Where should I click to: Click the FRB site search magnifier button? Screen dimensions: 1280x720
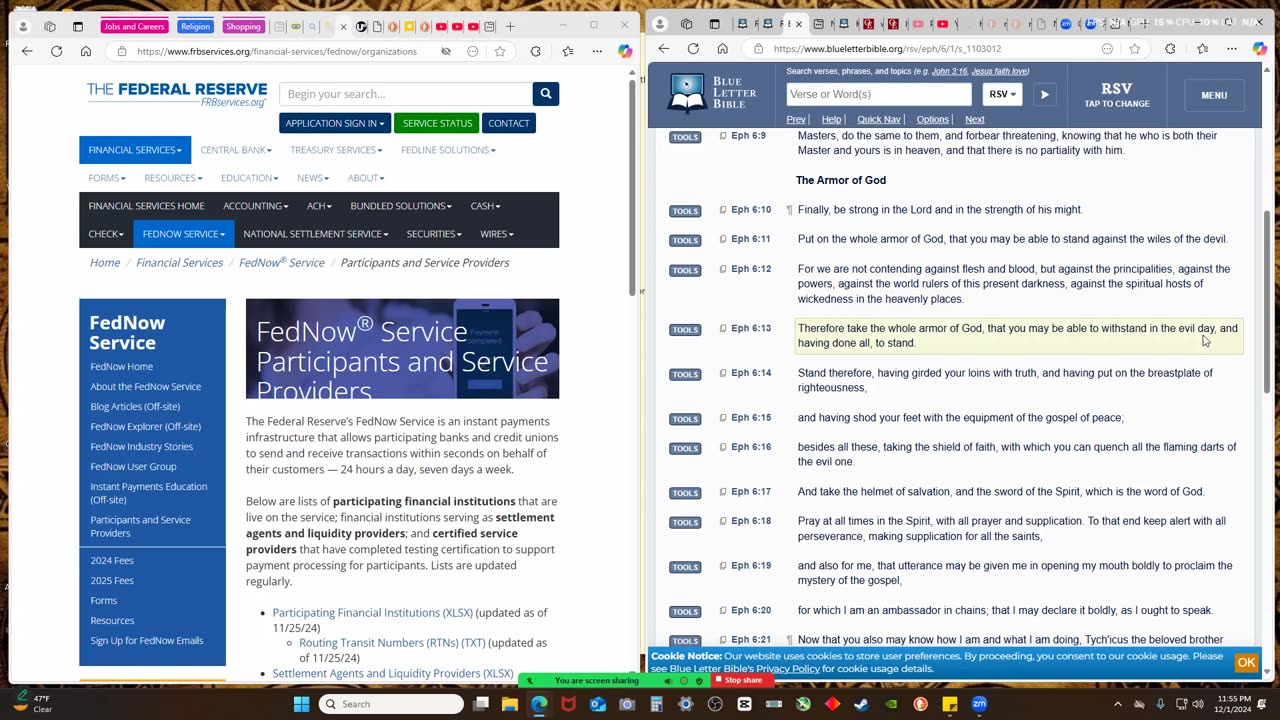click(545, 94)
